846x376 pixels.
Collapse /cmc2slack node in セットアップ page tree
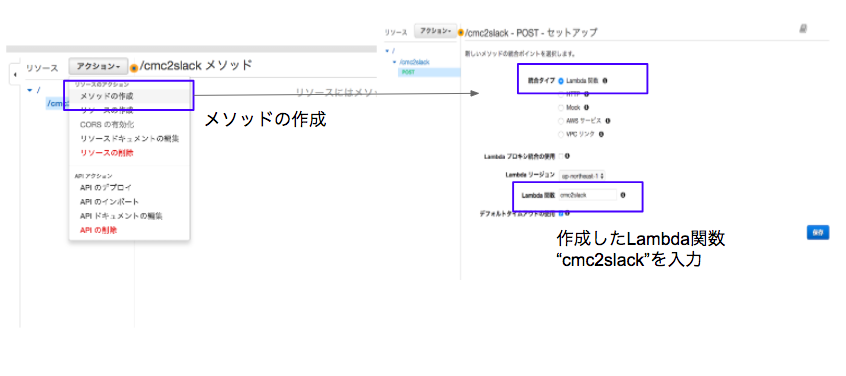point(395,62)
